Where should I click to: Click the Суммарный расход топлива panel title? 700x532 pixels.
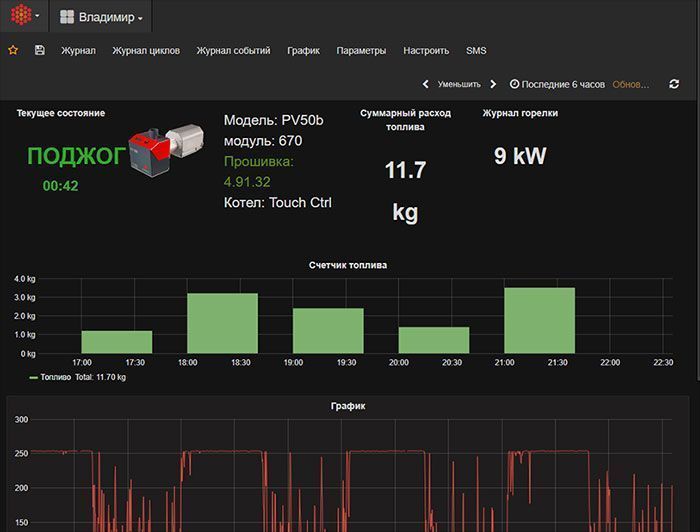pos(405,120)
